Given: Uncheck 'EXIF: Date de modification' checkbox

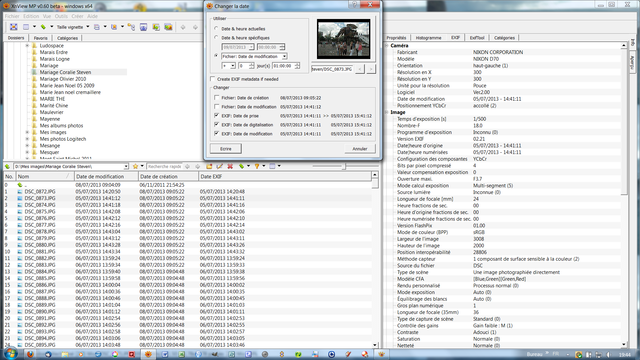Looking at the screenshot, I should 217,133.
